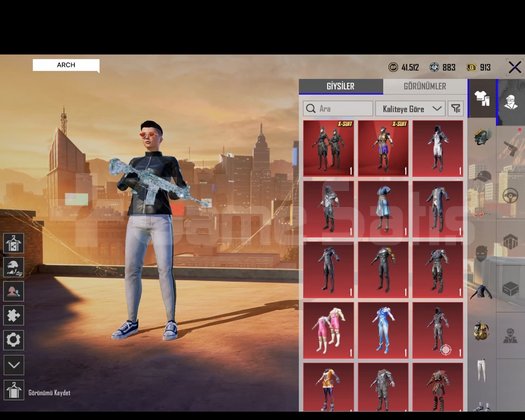
Task: Select the vehicle steering wheel category
Action: (x=510, y=195)
